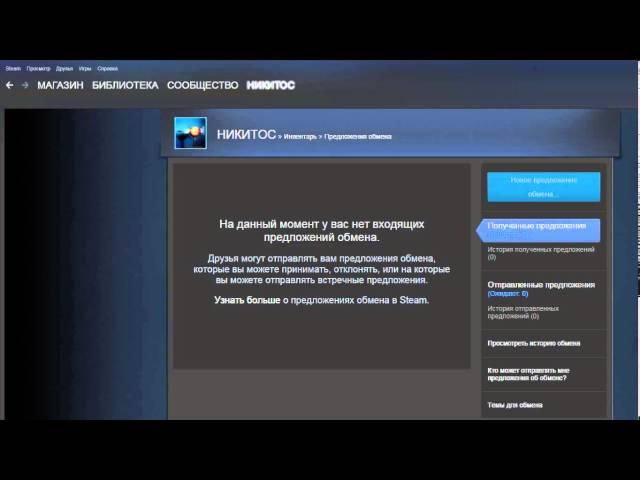Open Просмотреть историю обмена
Image resolution: width=640 pixels, height=480 pixels.
pos(534,343)
